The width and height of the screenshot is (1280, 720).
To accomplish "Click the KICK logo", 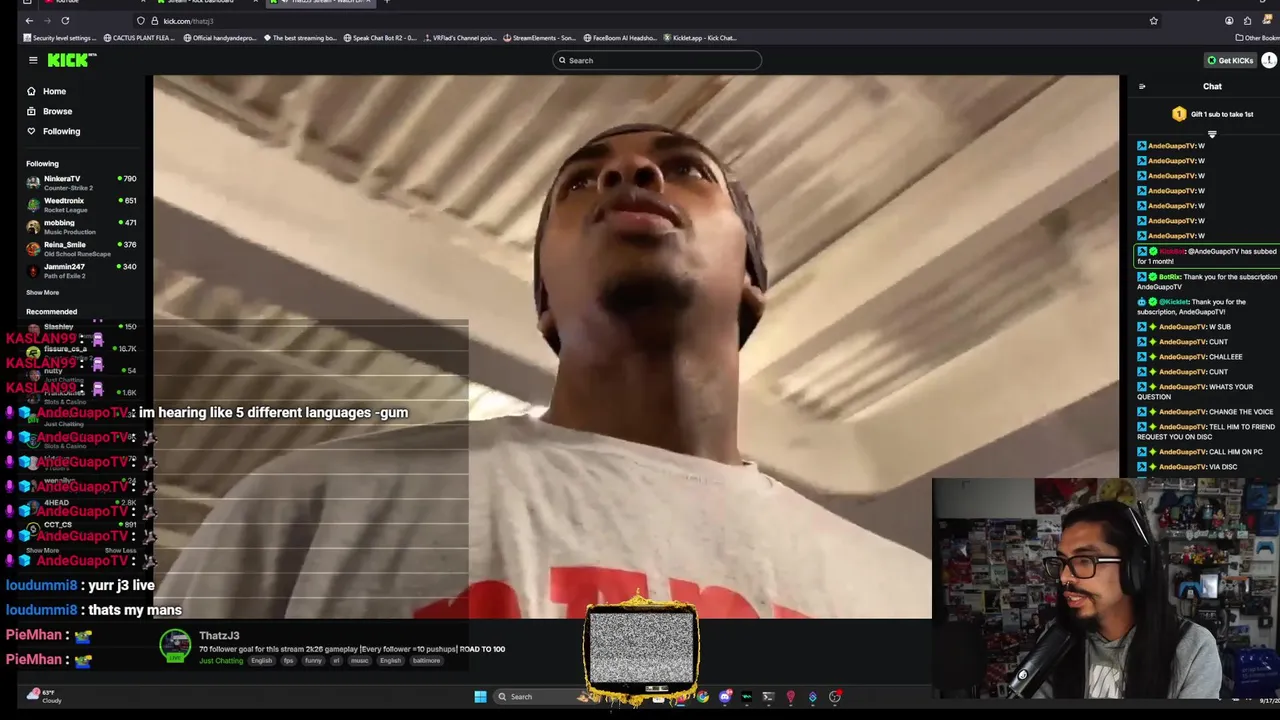I will coord(71,60).
